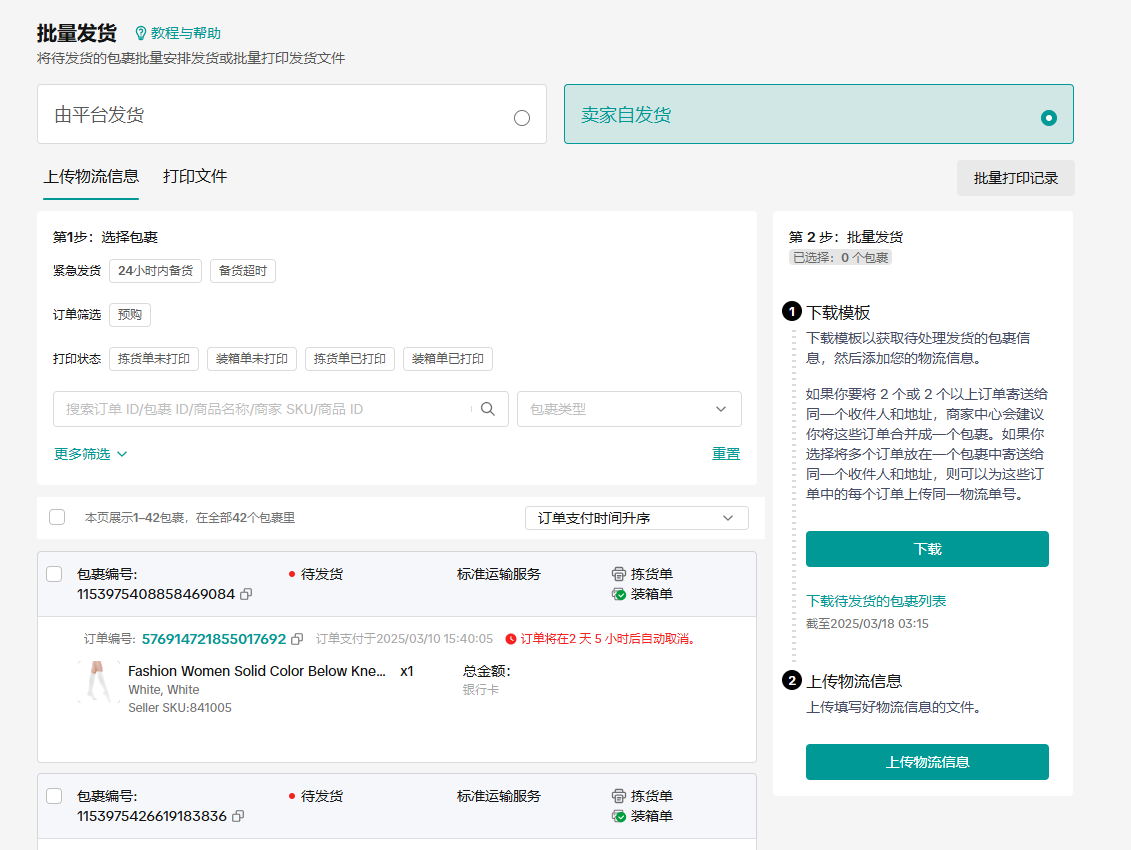This screenshot has width=1131, height=850.
Task: Copy package number 1153975426619183836
Action: pos(238,816)
